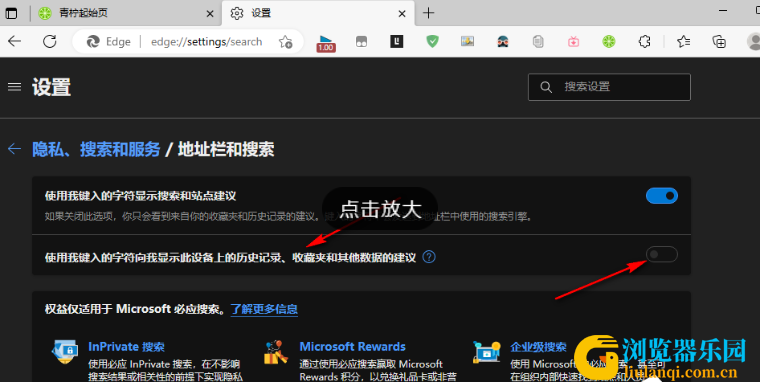This screenshot has width=760, height=382.
Task: Turn off 显示搜索和站点建议 toggle
Action: tap(662, 196)
